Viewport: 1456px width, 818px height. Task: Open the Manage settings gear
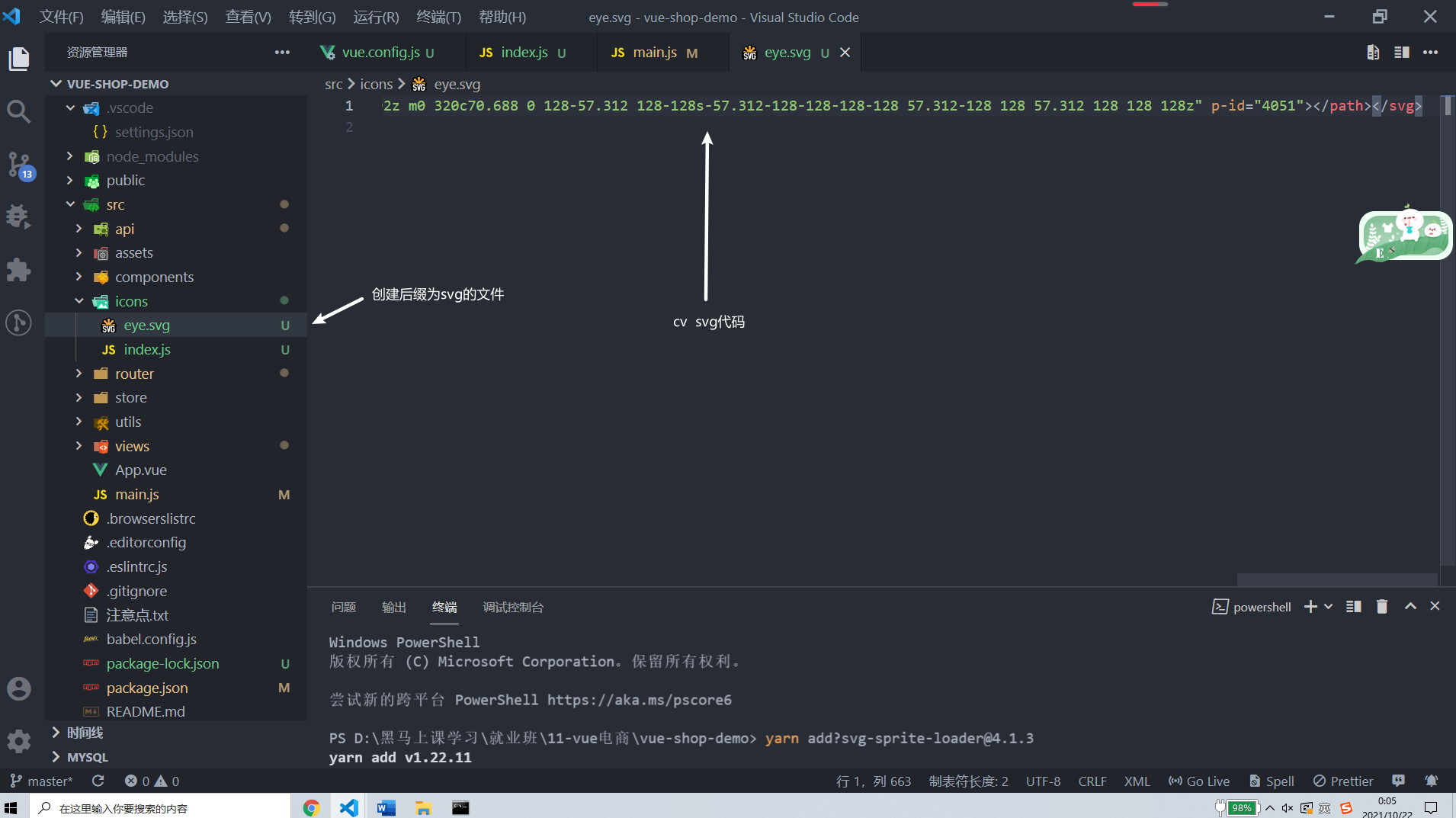tap(18, 740)
